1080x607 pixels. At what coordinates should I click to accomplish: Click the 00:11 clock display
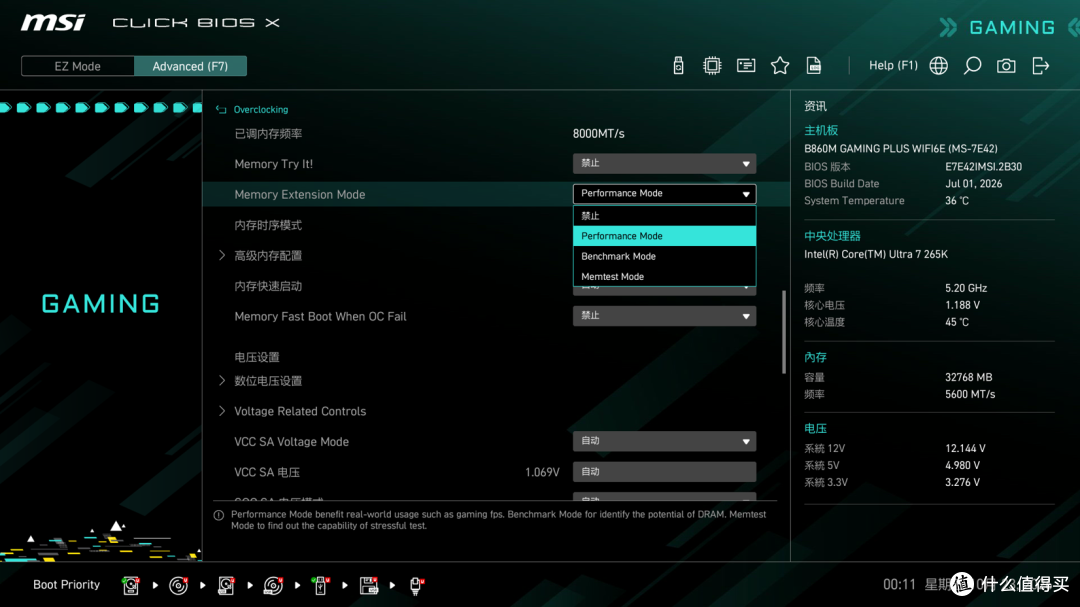click(x=900, y=585)
